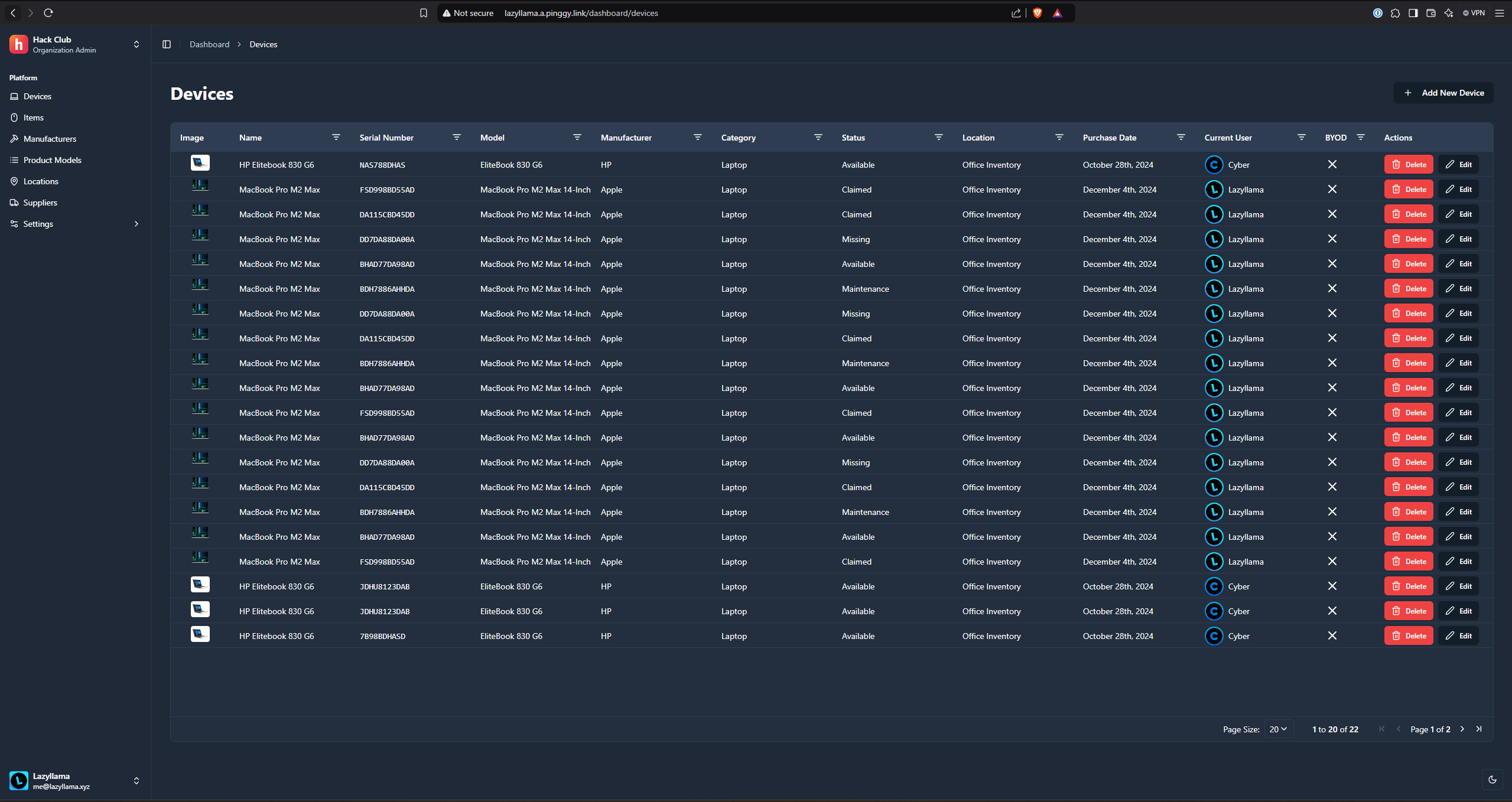Open the Model column filter icon
Image resolution: width=1512 pixels, height=802 pixels.
click(577, 137)
